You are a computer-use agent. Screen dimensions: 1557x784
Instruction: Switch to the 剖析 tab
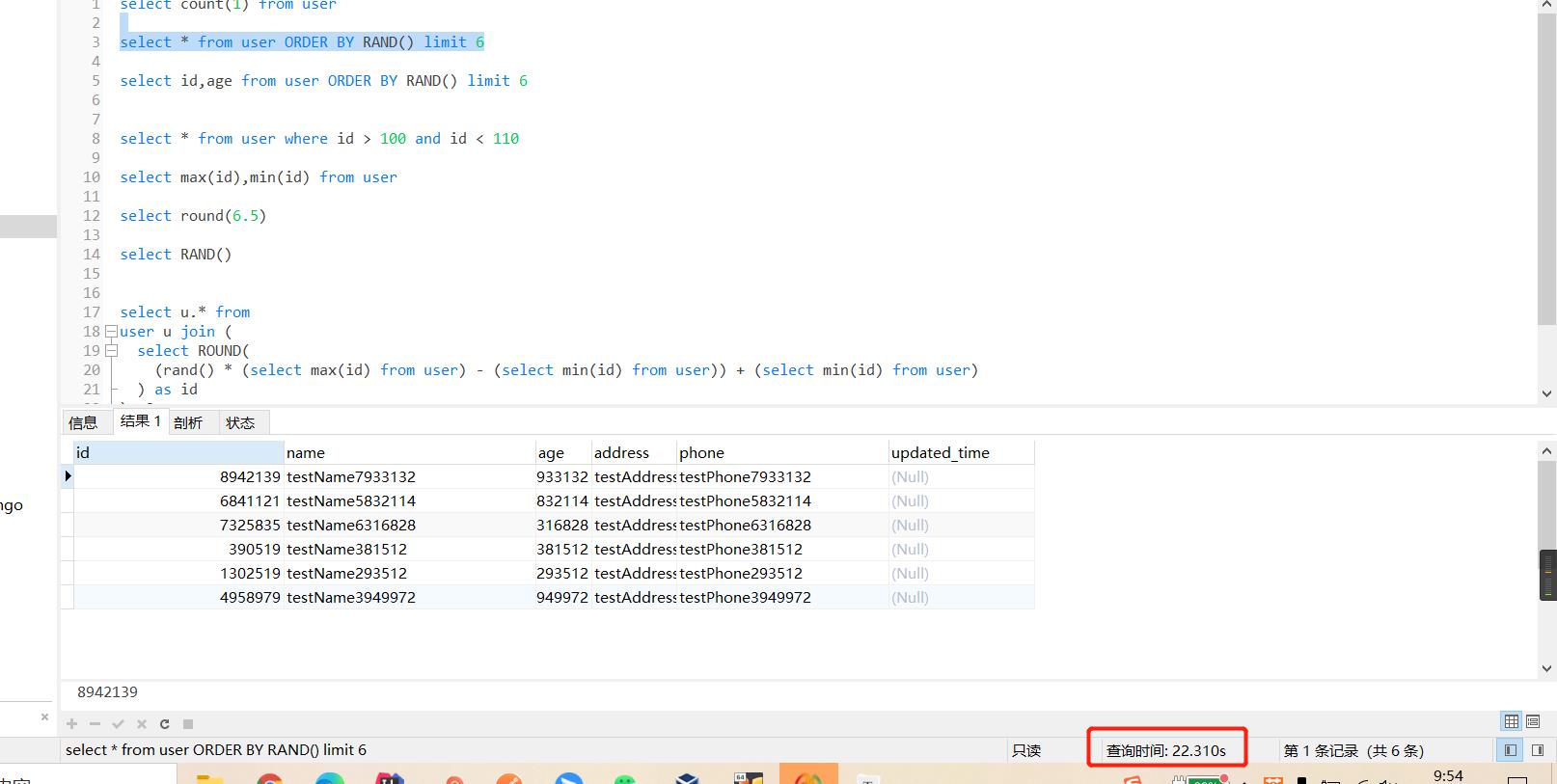tap(188, 422)
